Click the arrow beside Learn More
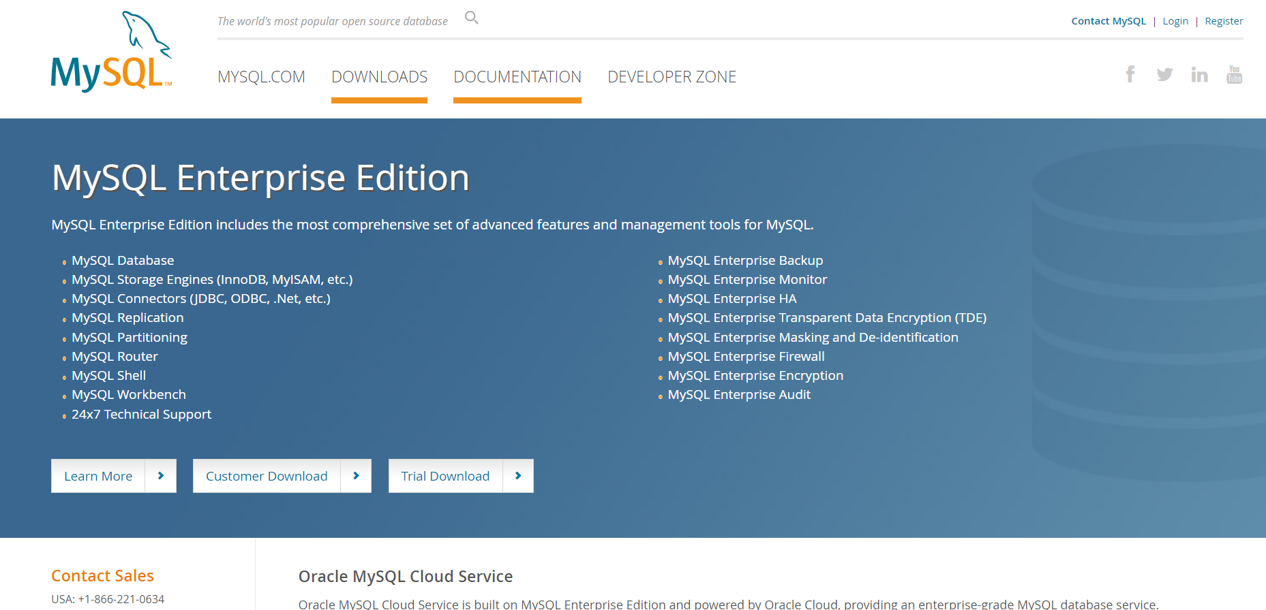Image resolution: width=1266 pixels, height=610 pixels. pos(161,476)
